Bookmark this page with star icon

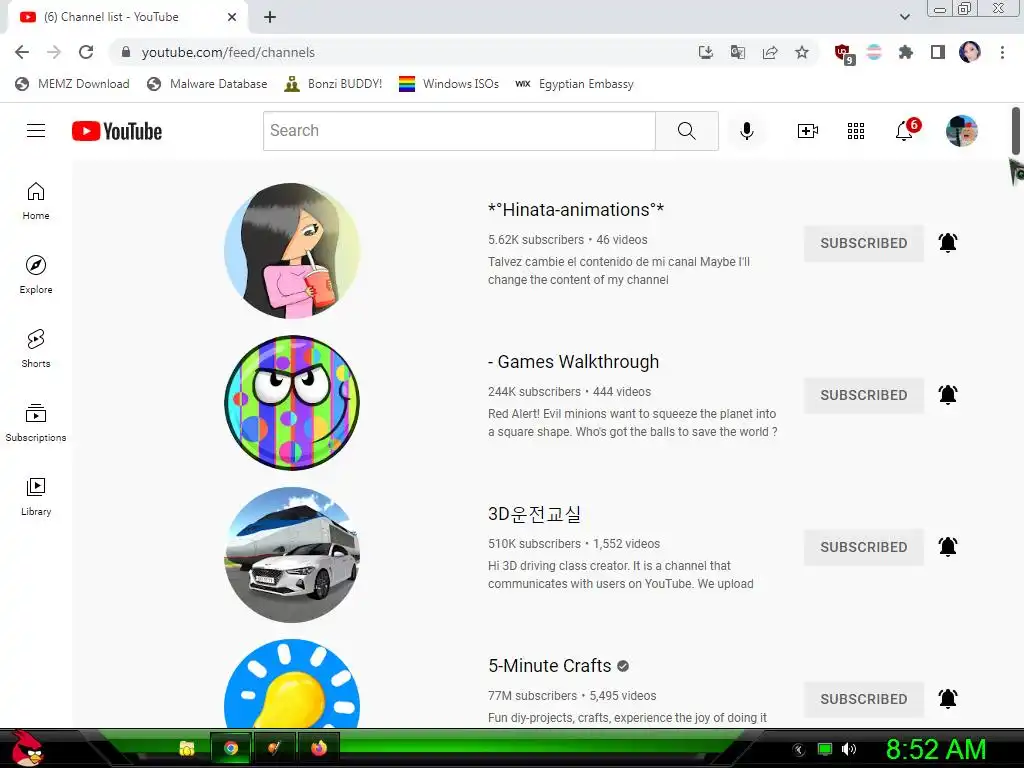802,52
